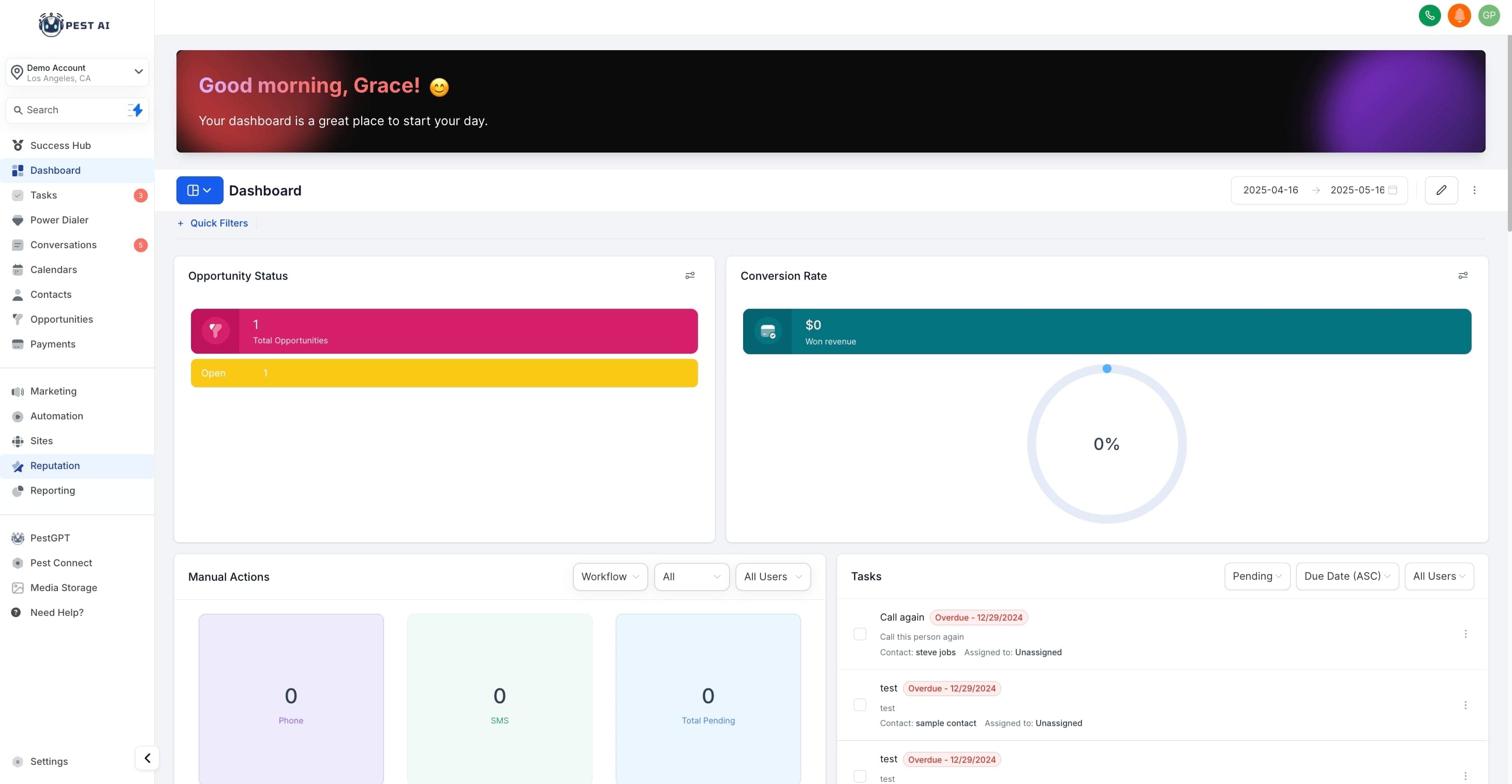Open the Due Date (ASC) sort dropdown
This screenshot has width=1512, height=784.
1347,576
